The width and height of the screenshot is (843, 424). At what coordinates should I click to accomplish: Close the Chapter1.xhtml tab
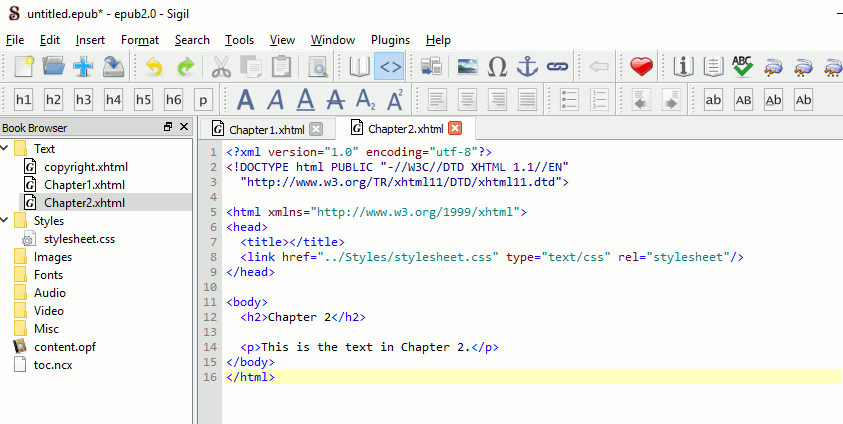click(x=316, y=130)
